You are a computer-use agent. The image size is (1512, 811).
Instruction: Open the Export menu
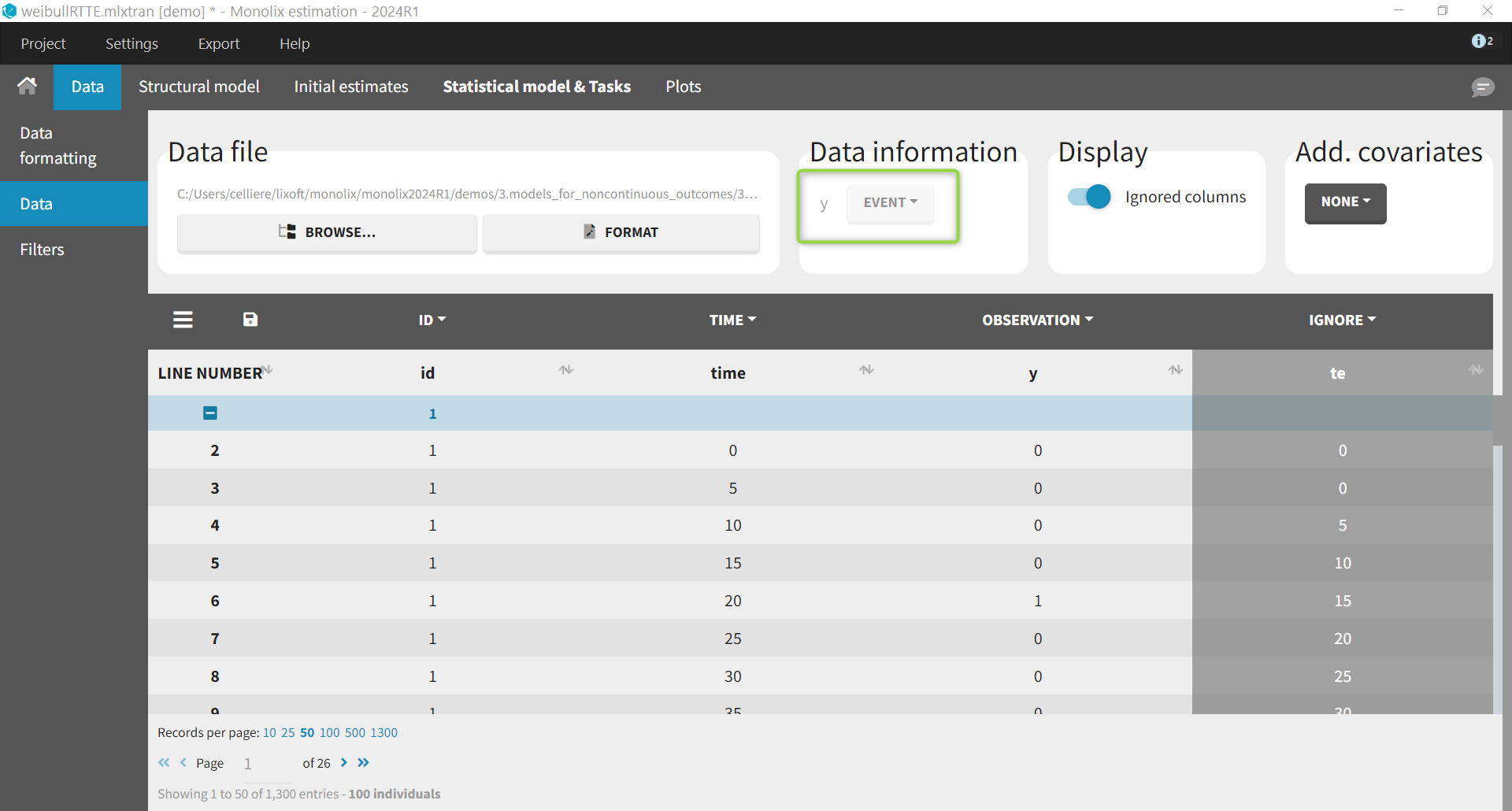point(218,44)
